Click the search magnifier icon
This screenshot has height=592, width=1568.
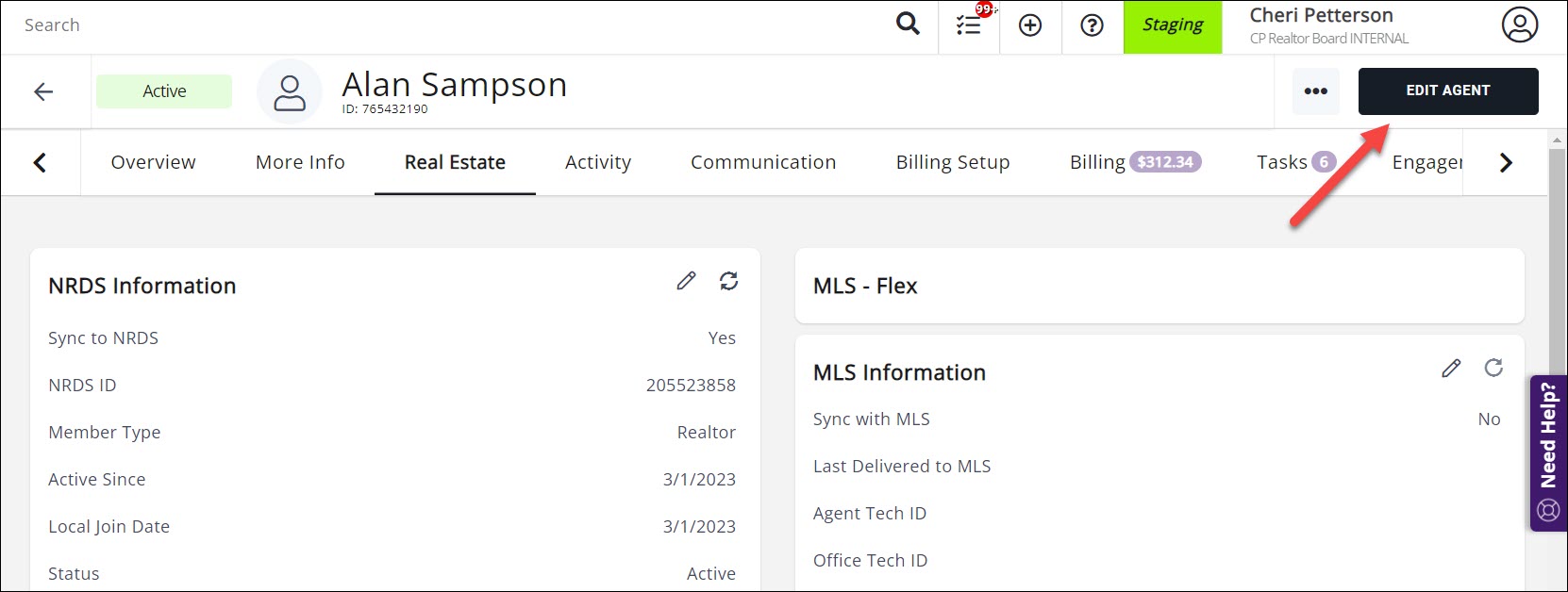click(x=908, y=25)
